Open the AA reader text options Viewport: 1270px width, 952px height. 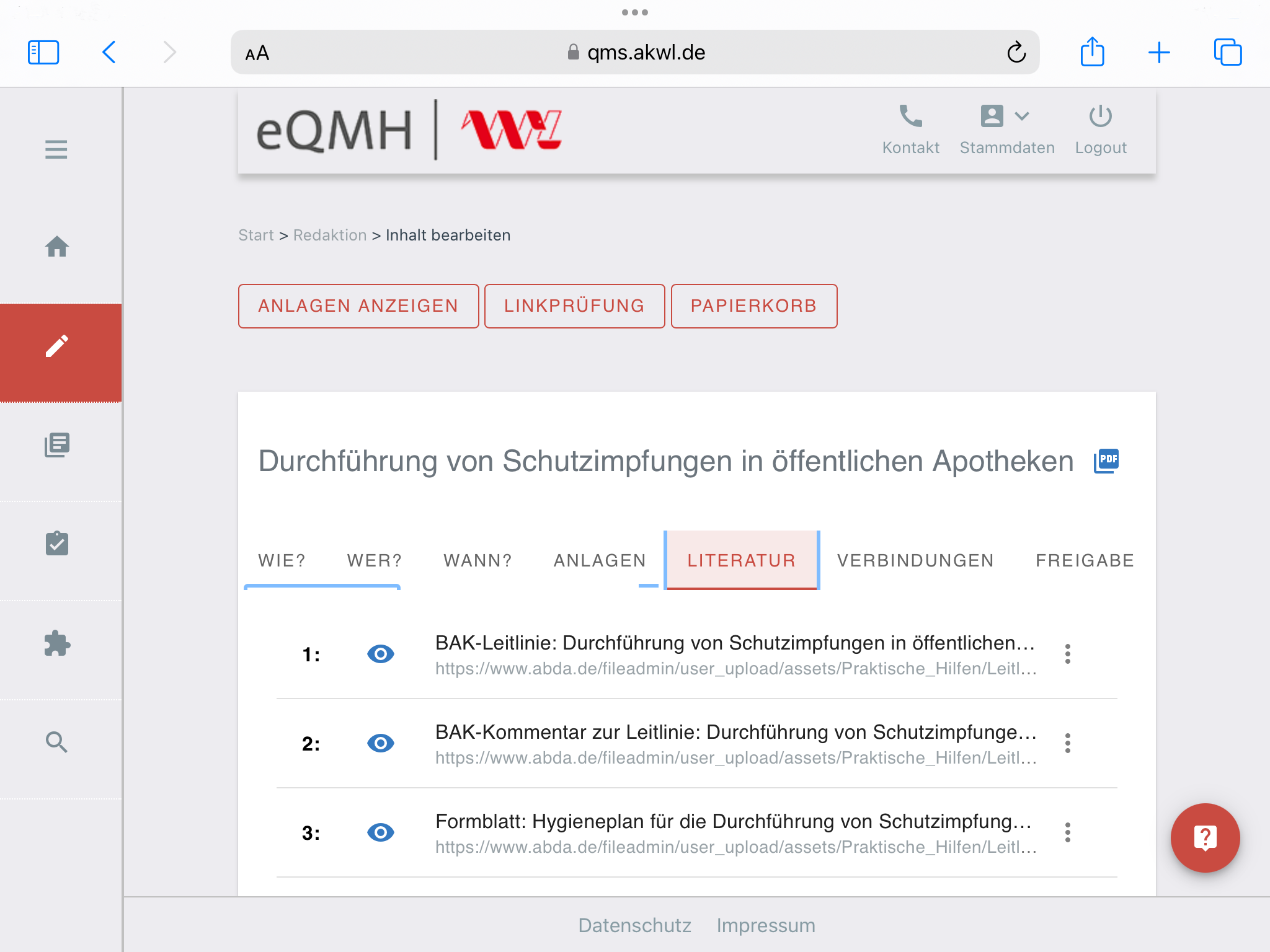click(257, 53)
